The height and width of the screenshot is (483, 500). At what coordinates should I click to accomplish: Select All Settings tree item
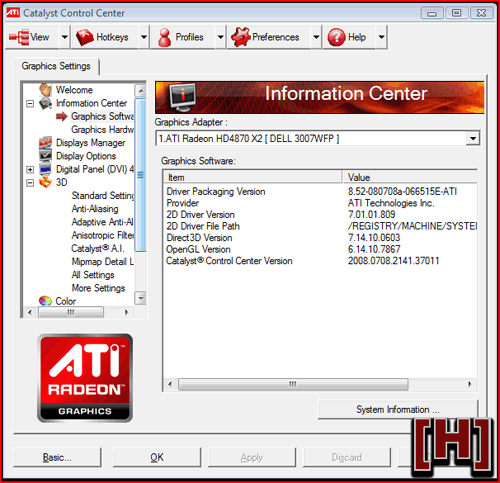93,275
